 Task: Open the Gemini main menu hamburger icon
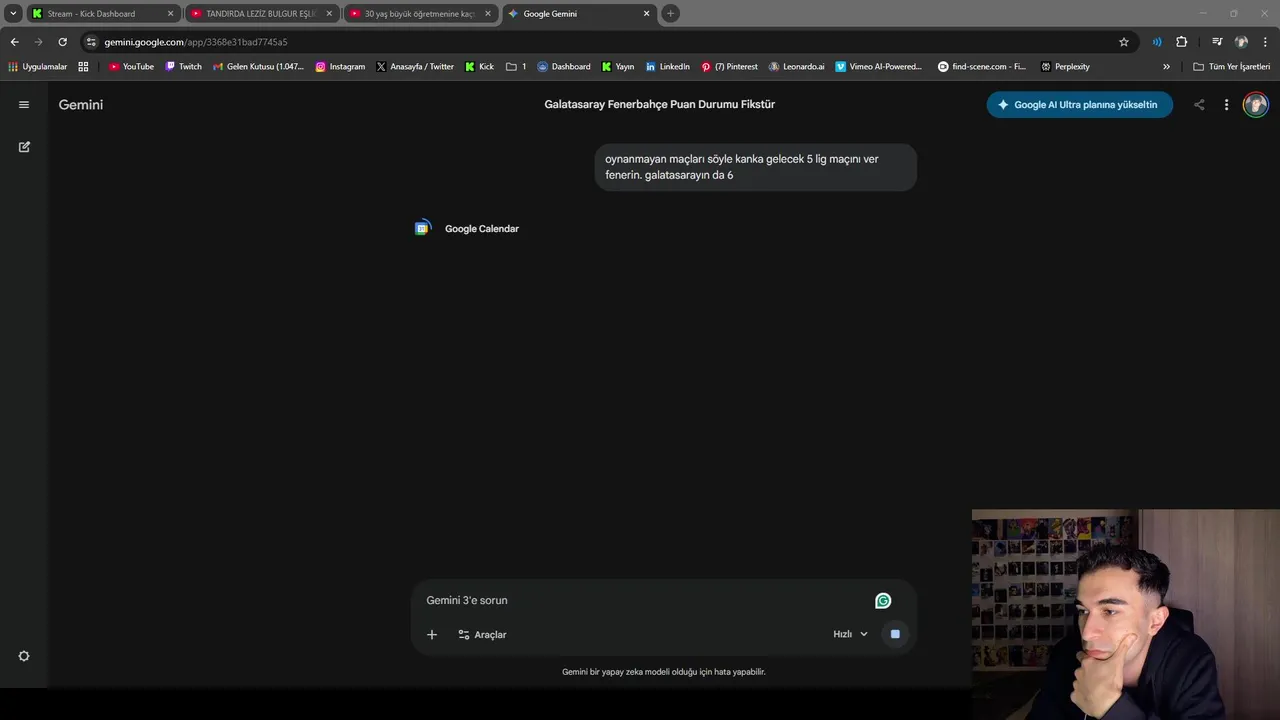(x=24, y=104)
